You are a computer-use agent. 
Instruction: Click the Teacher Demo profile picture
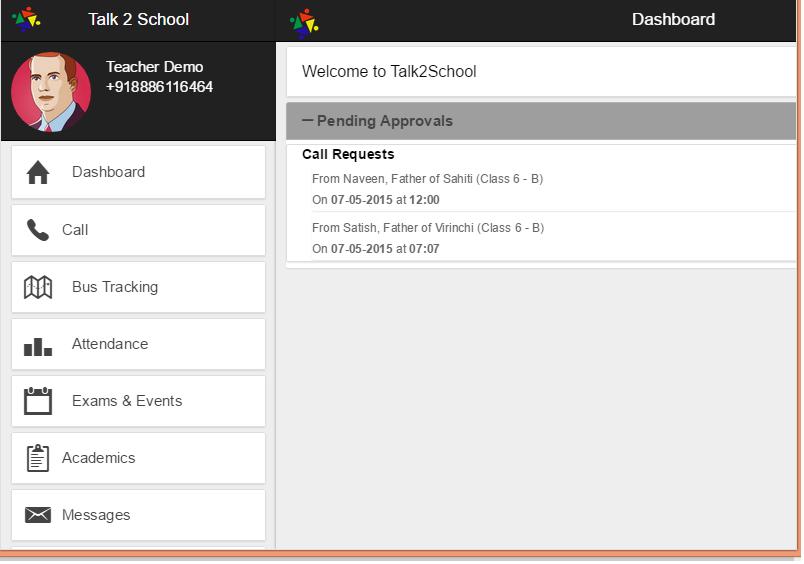click(x=51, y=92)
